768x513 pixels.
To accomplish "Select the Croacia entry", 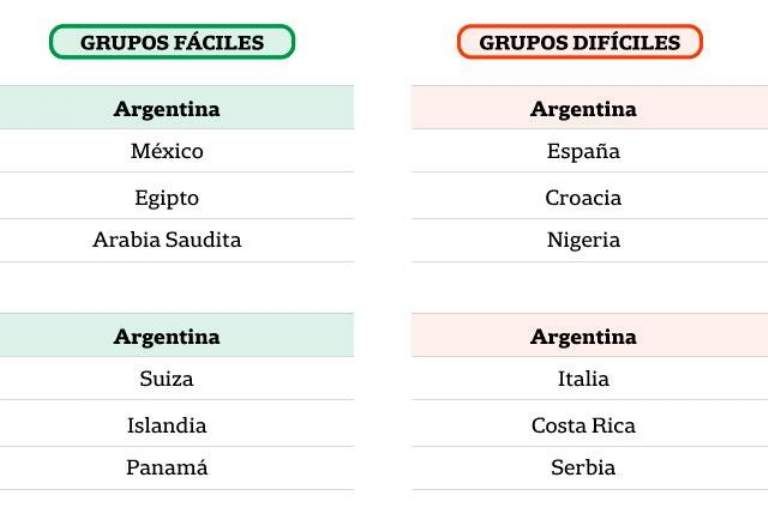I will tap(583, 197).
